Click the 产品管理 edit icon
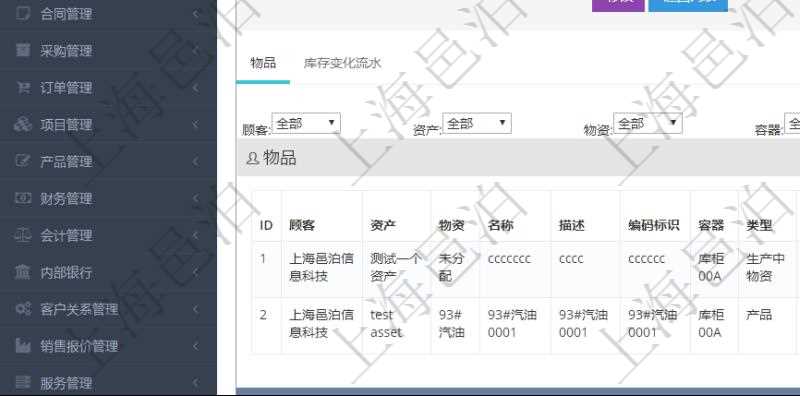Screen dimensions: 800x396 (x=23, y=161)
